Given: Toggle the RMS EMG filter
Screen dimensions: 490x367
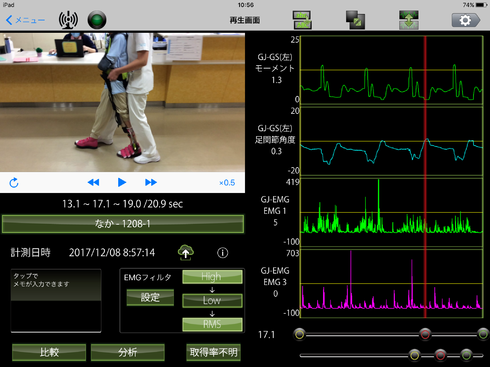Looking at the screenshot, I should click(x=212, y=324).
